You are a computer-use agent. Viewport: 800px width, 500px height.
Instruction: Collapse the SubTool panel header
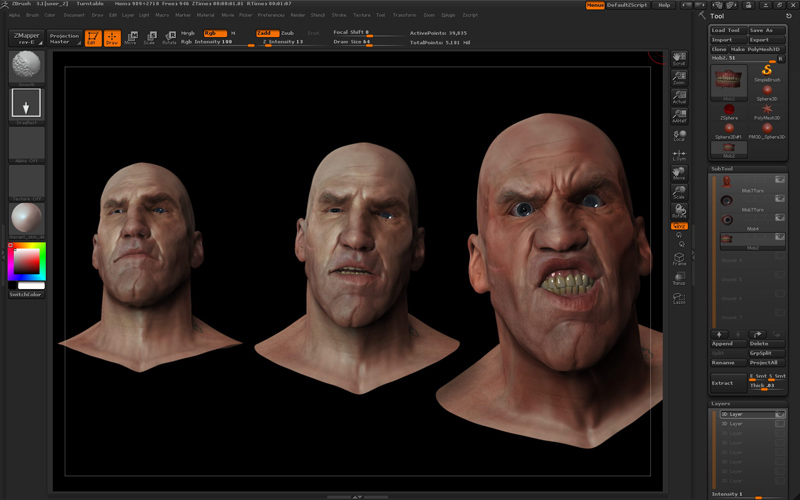click(748, 168)
